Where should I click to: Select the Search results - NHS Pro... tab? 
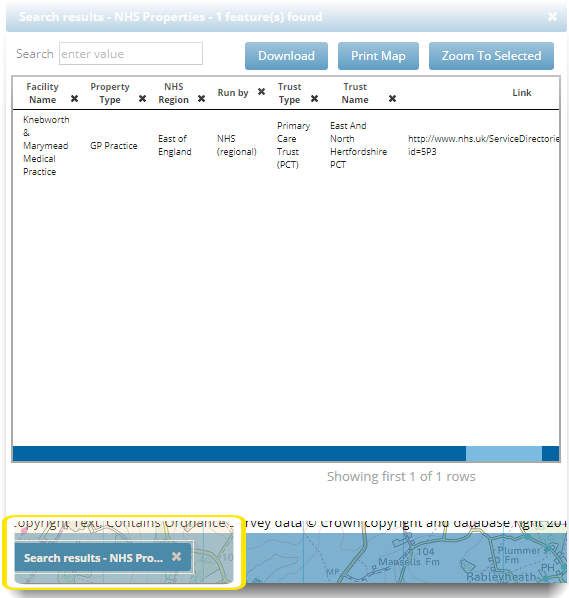(x=93, y=558)
